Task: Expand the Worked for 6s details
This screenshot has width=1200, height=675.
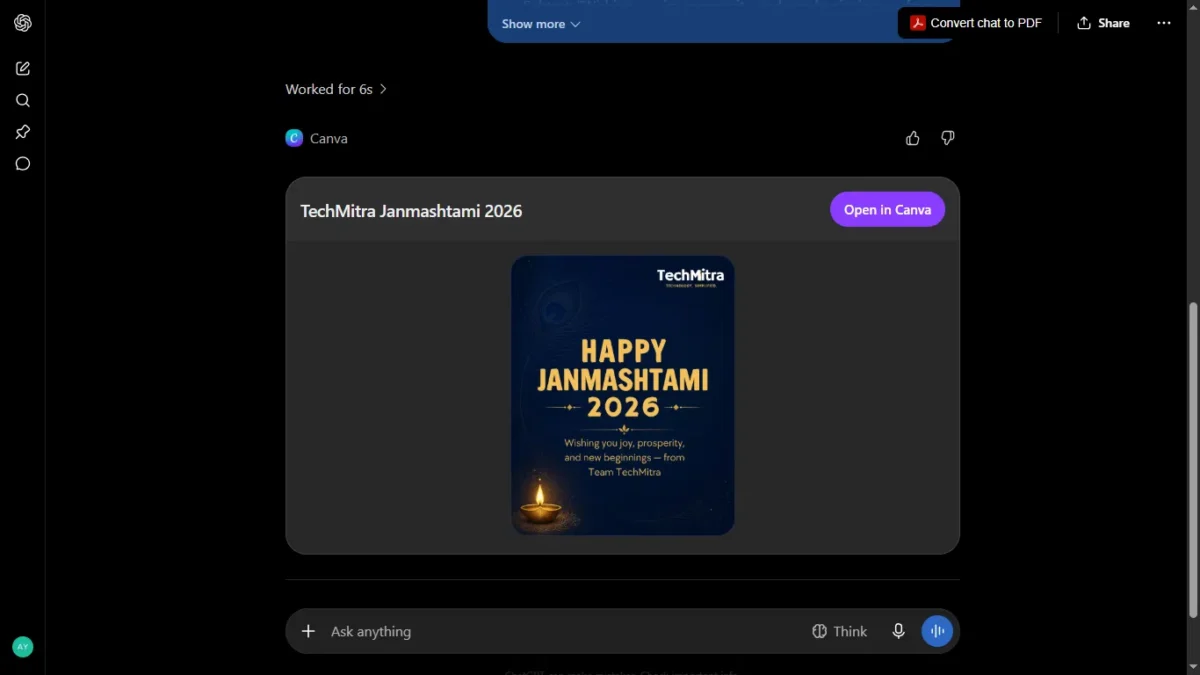Action: [336, 89]
